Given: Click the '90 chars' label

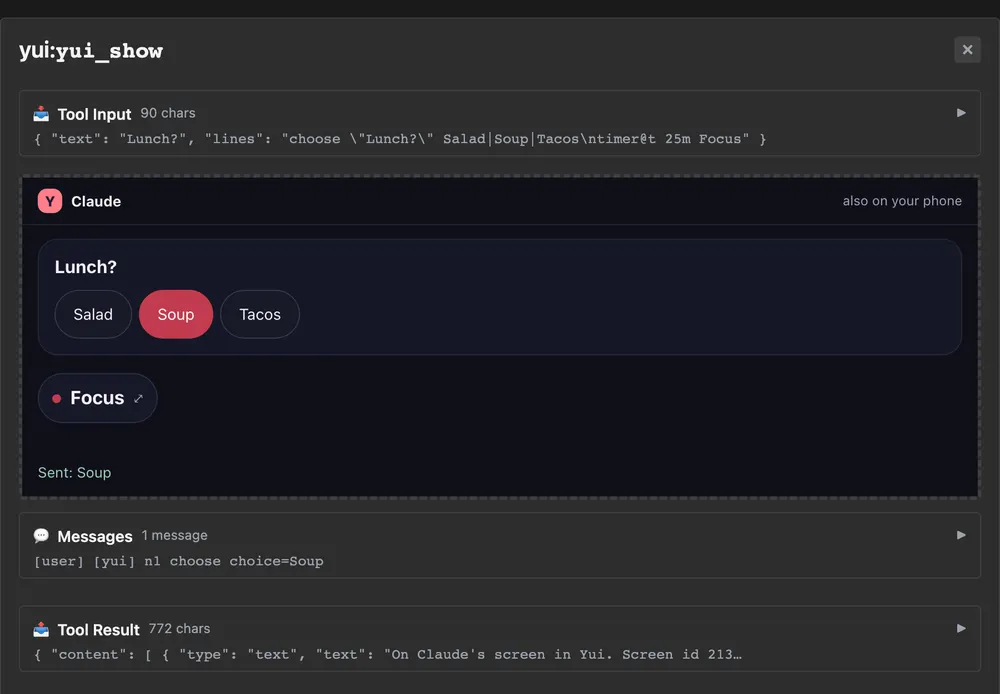Looking at the screenshot, I should 168,113.
